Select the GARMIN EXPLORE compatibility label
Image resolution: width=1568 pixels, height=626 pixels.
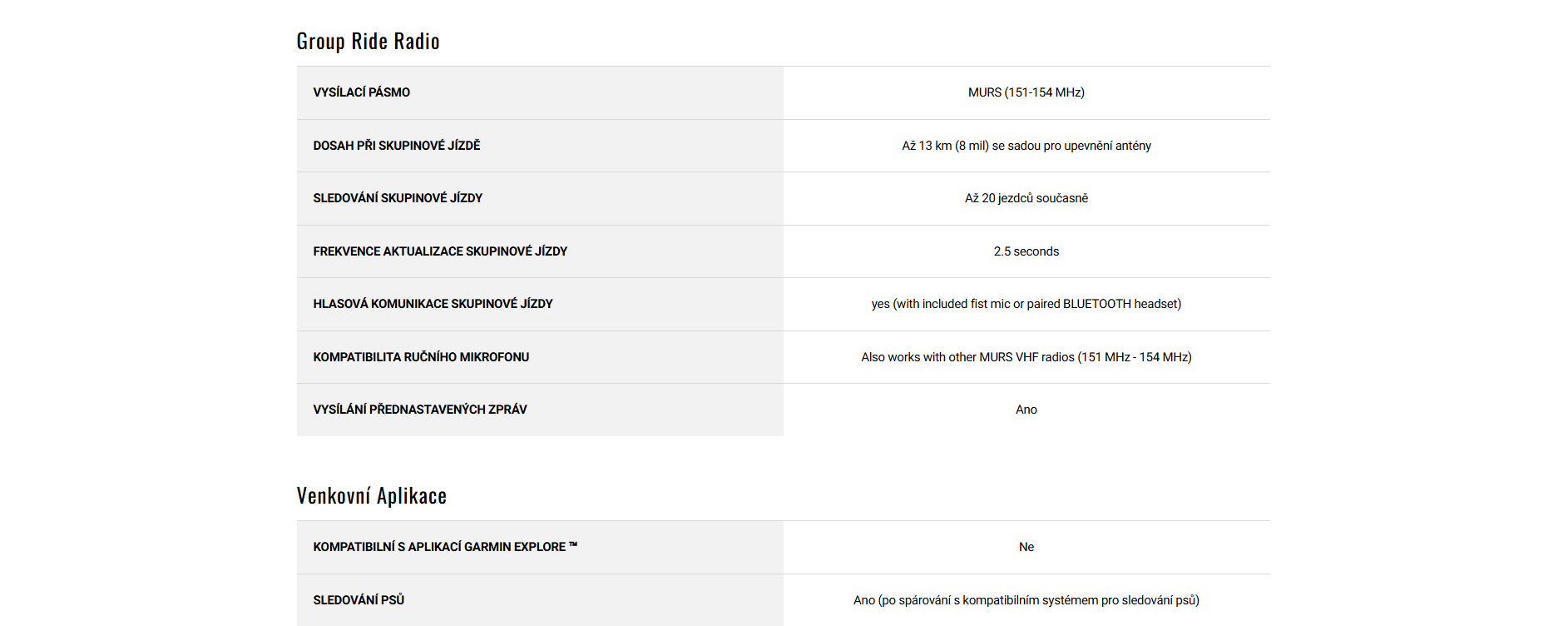445,547
